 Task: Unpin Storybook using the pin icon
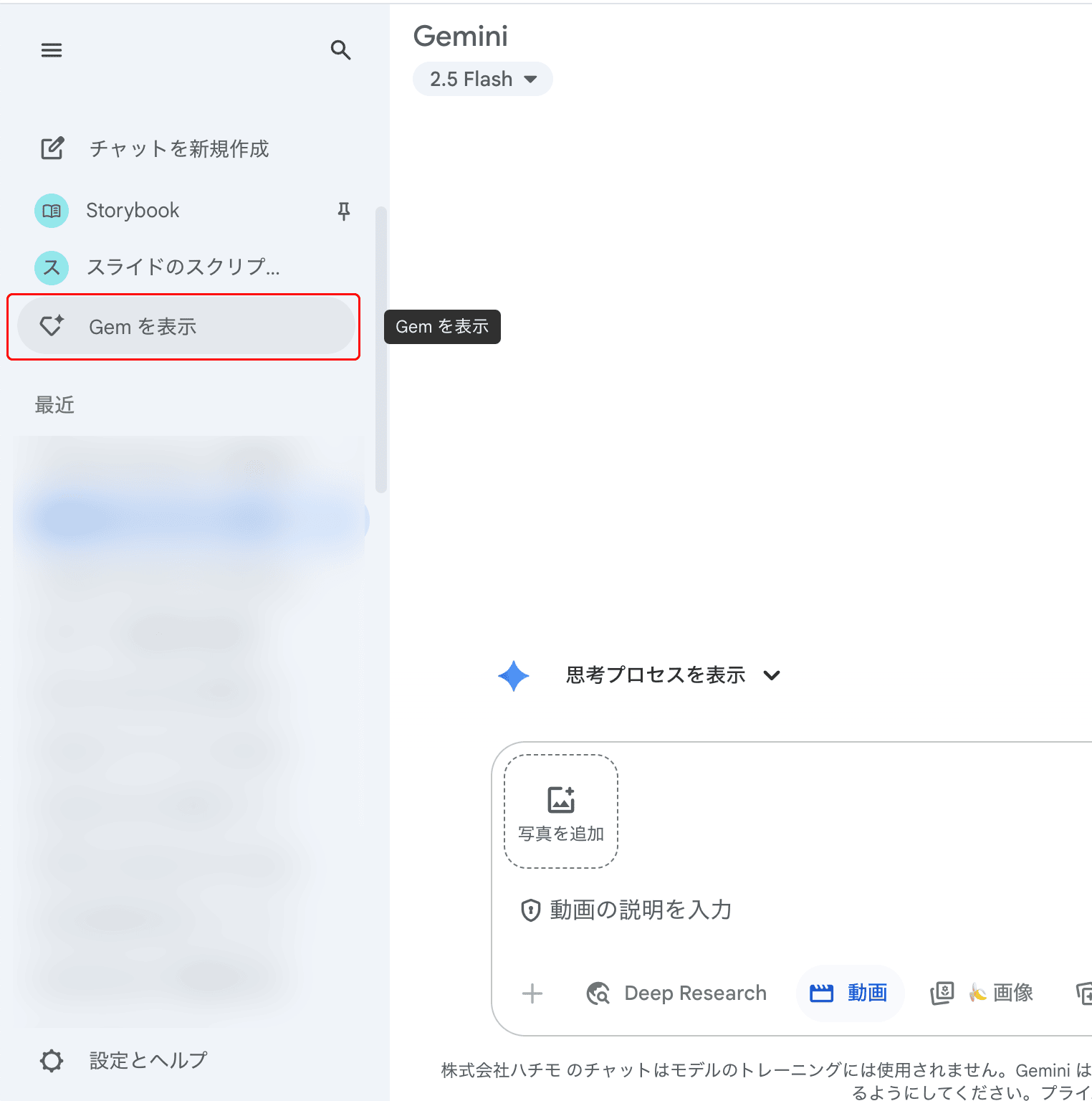click(x=344, y=211)
